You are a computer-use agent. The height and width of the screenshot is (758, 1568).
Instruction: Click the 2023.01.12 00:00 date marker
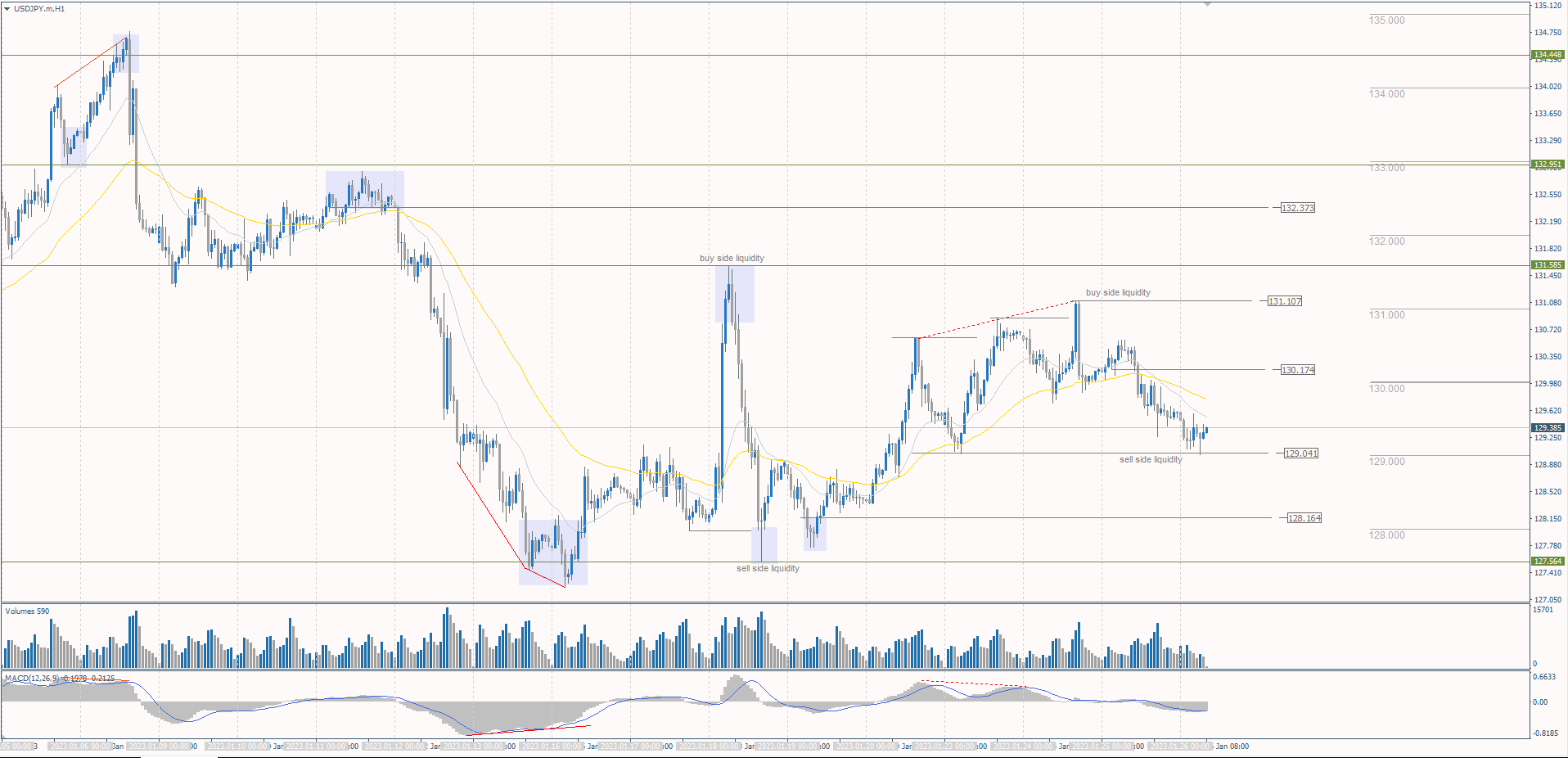coord(394,747)
